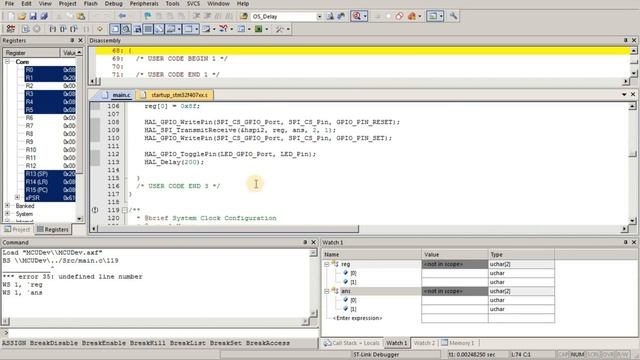The image size is (640, 360).
Task: Click the Step Out icon
Action: click(74, 29)
